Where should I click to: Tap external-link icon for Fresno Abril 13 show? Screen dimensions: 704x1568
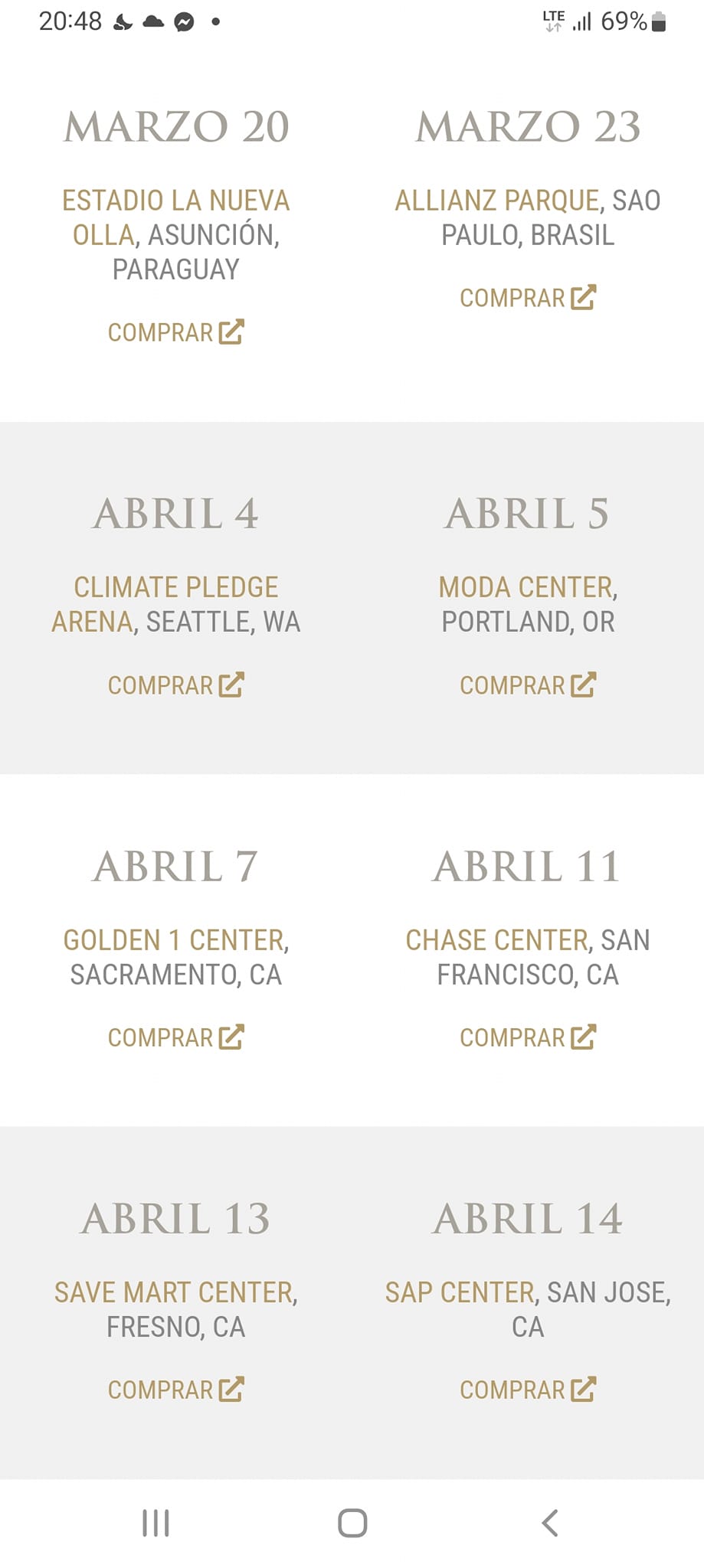pyautogui.click(x=231, y=1390)
